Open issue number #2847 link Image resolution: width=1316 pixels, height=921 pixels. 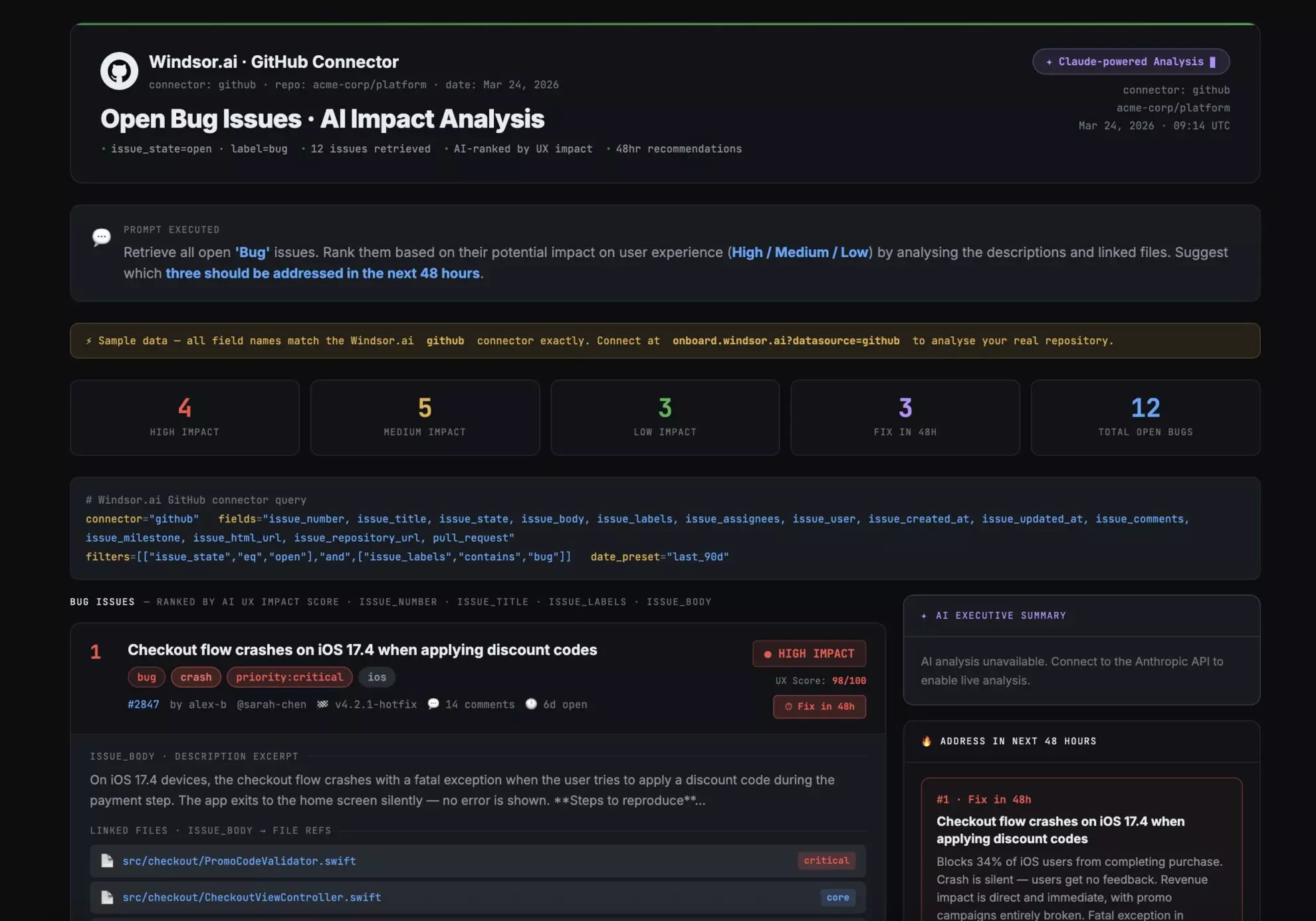click(144, 704)
